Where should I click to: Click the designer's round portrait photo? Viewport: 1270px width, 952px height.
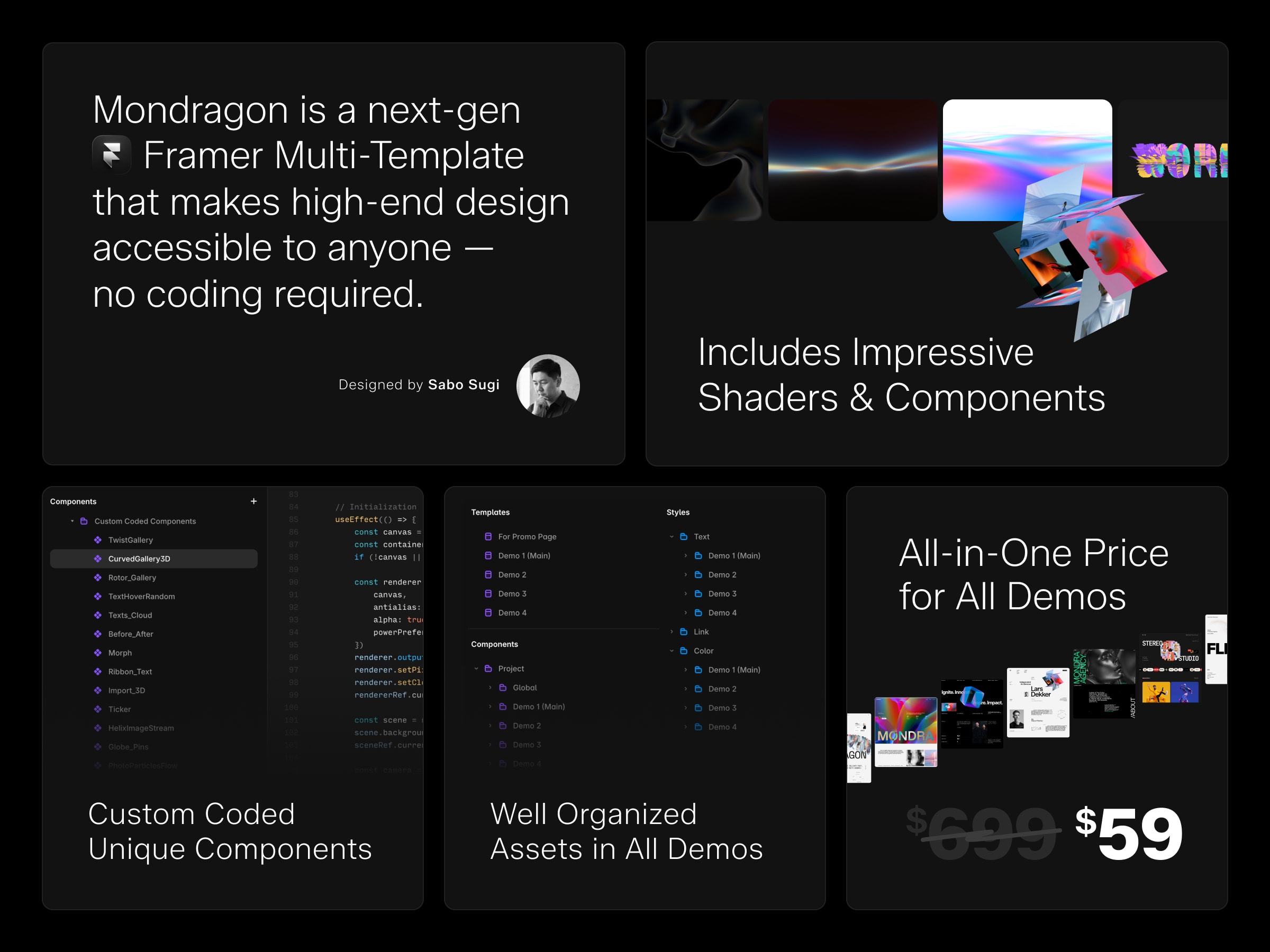point(548,386)
